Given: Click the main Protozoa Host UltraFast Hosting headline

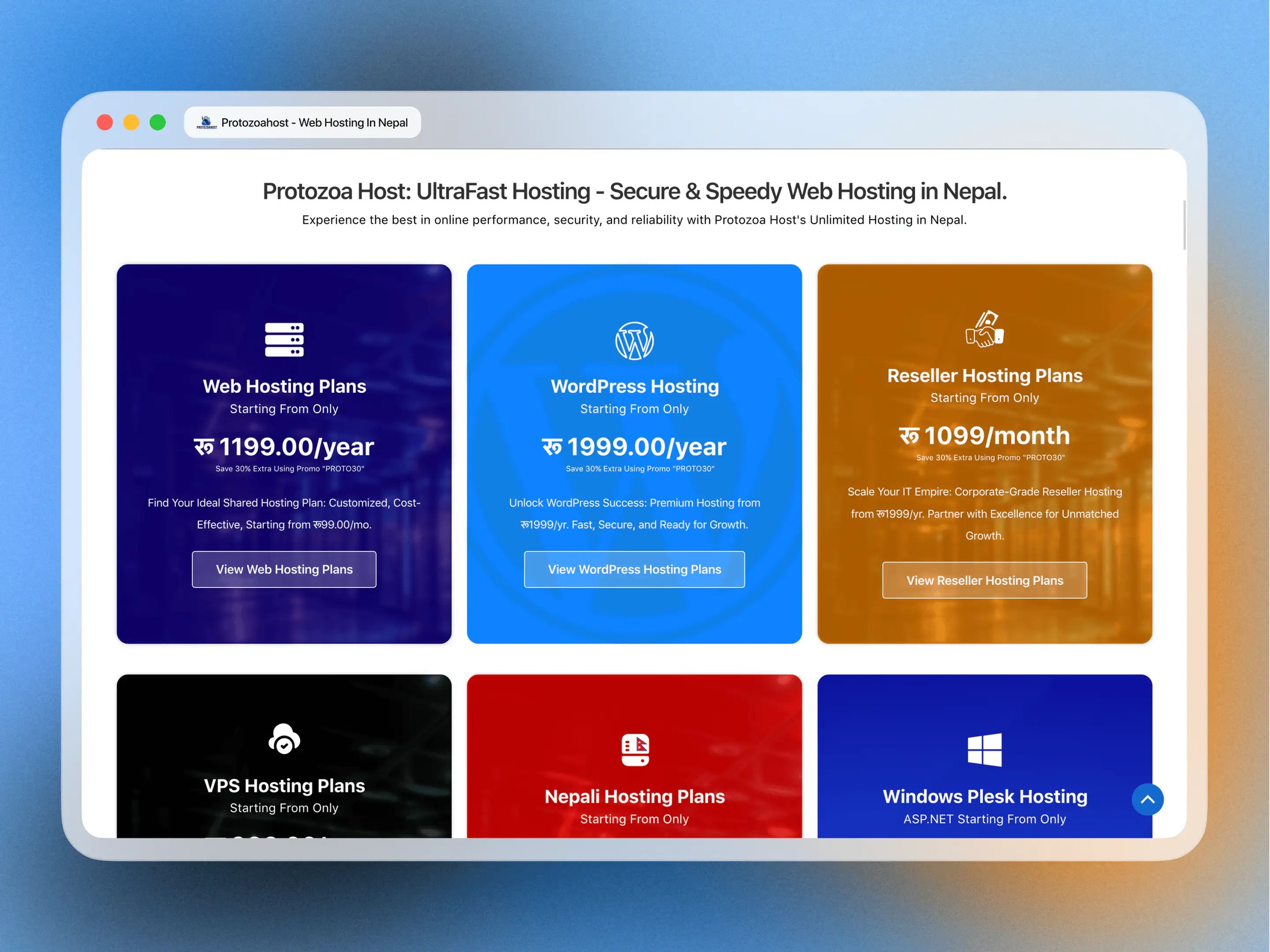Looking at the screenshot, I should pyautogui.click(x=634, y=191).
